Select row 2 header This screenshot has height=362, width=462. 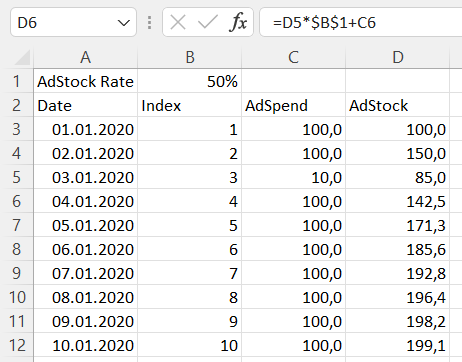(17, 105)
